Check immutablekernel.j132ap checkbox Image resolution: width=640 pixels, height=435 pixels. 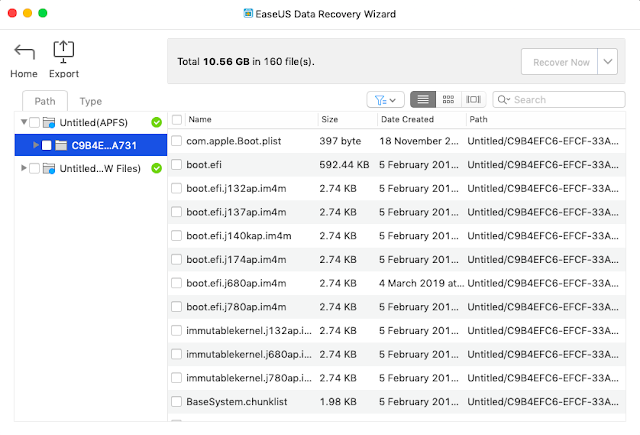176,330
